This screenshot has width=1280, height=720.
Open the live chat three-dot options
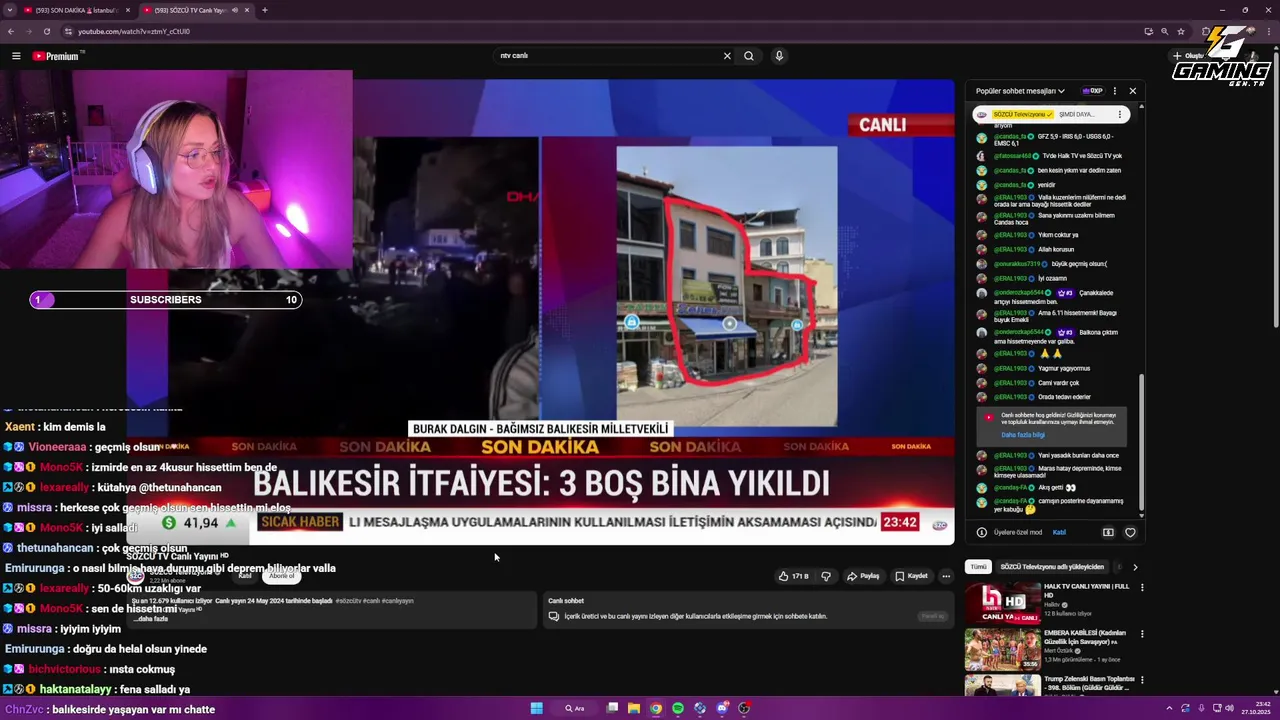click(x=1115, y=91)
